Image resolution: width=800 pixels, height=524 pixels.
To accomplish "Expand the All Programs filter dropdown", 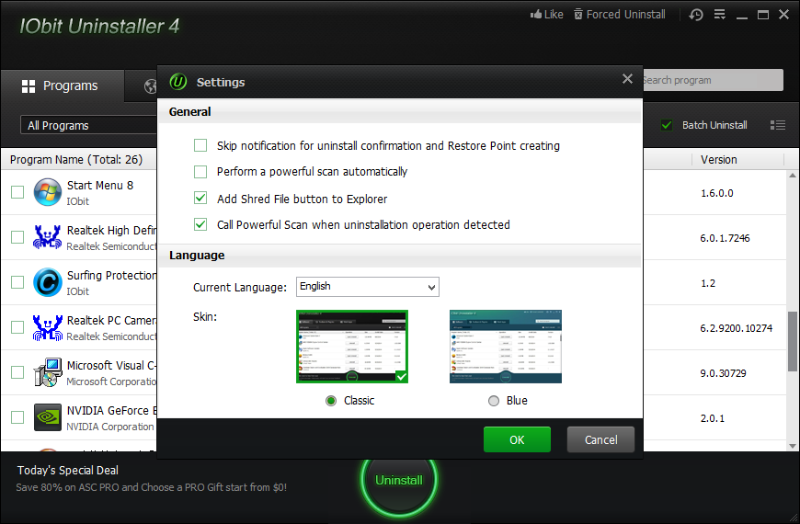I will (88, 125).
